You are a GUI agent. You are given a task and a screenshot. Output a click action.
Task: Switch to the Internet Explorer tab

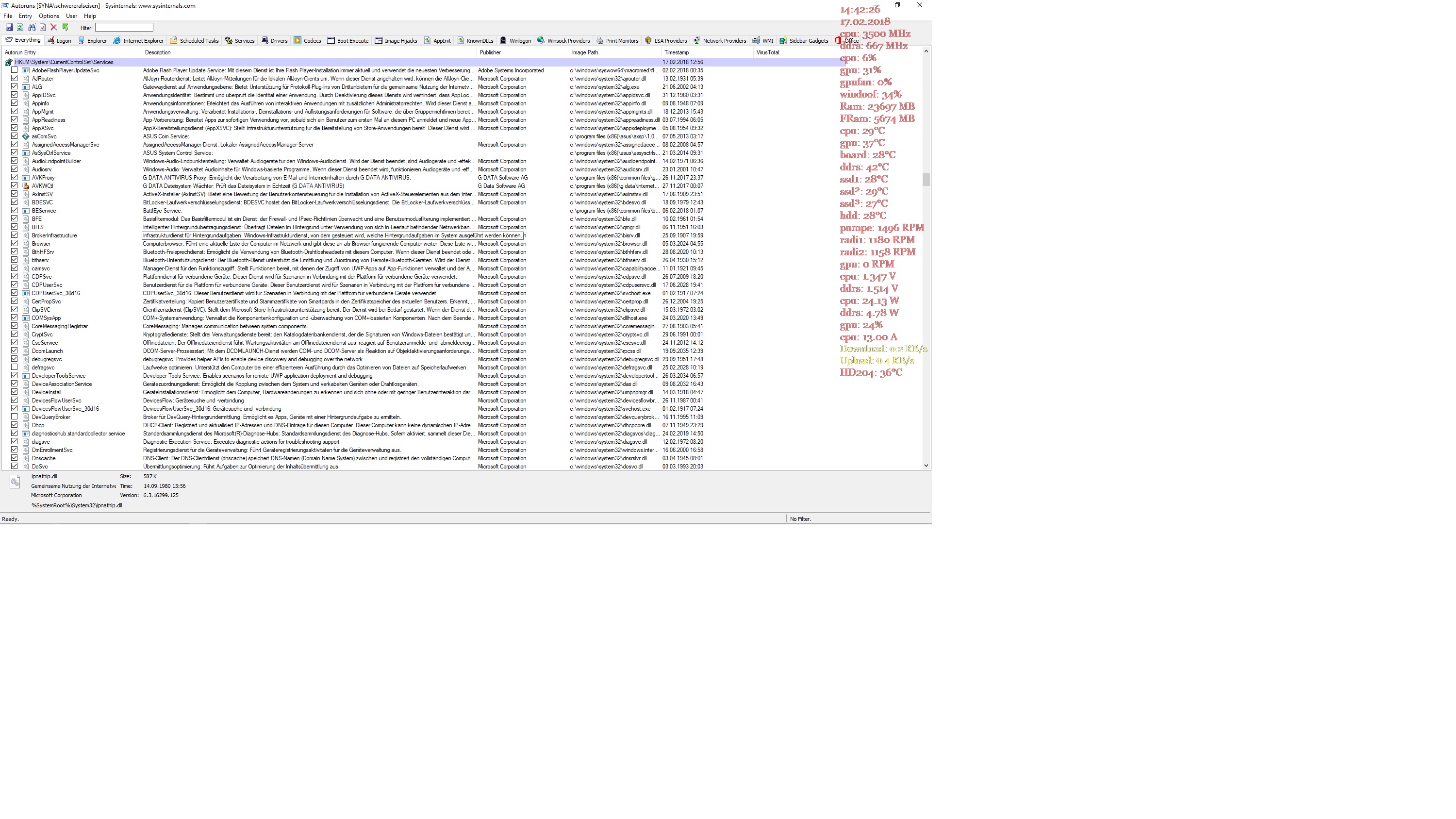tap(138, 41)
